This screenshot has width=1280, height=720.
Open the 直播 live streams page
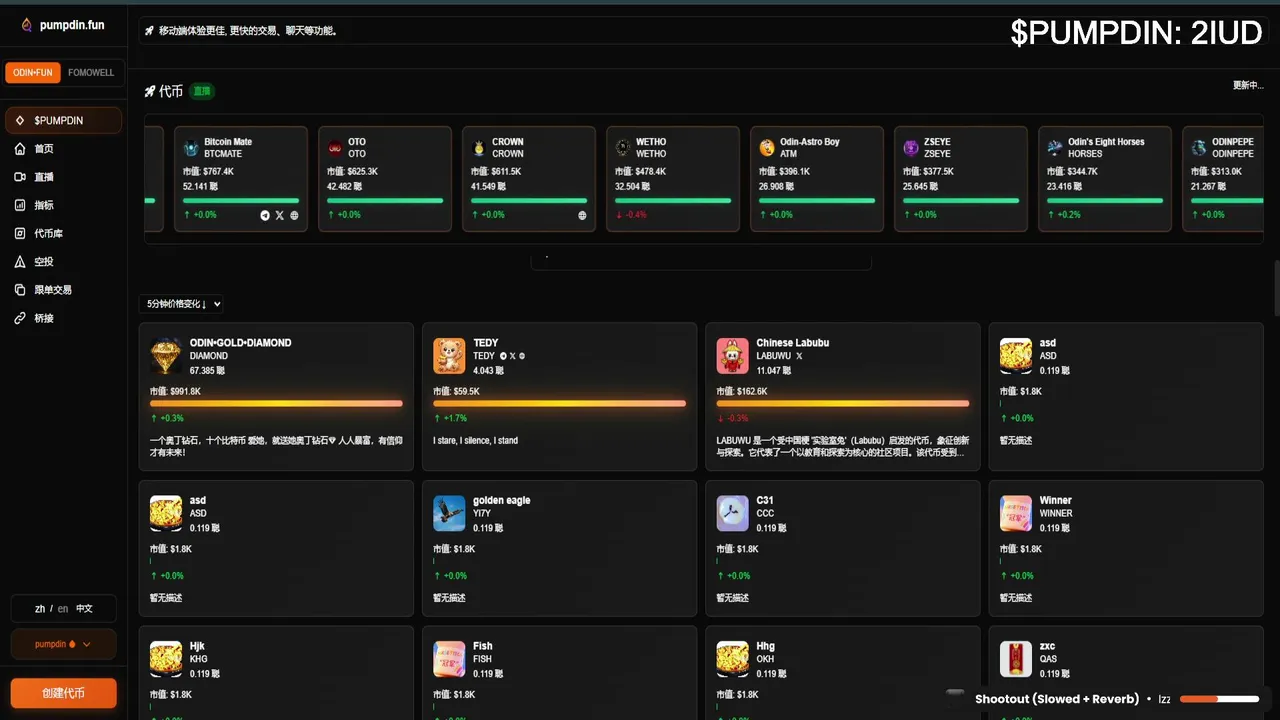click(64, 176)
